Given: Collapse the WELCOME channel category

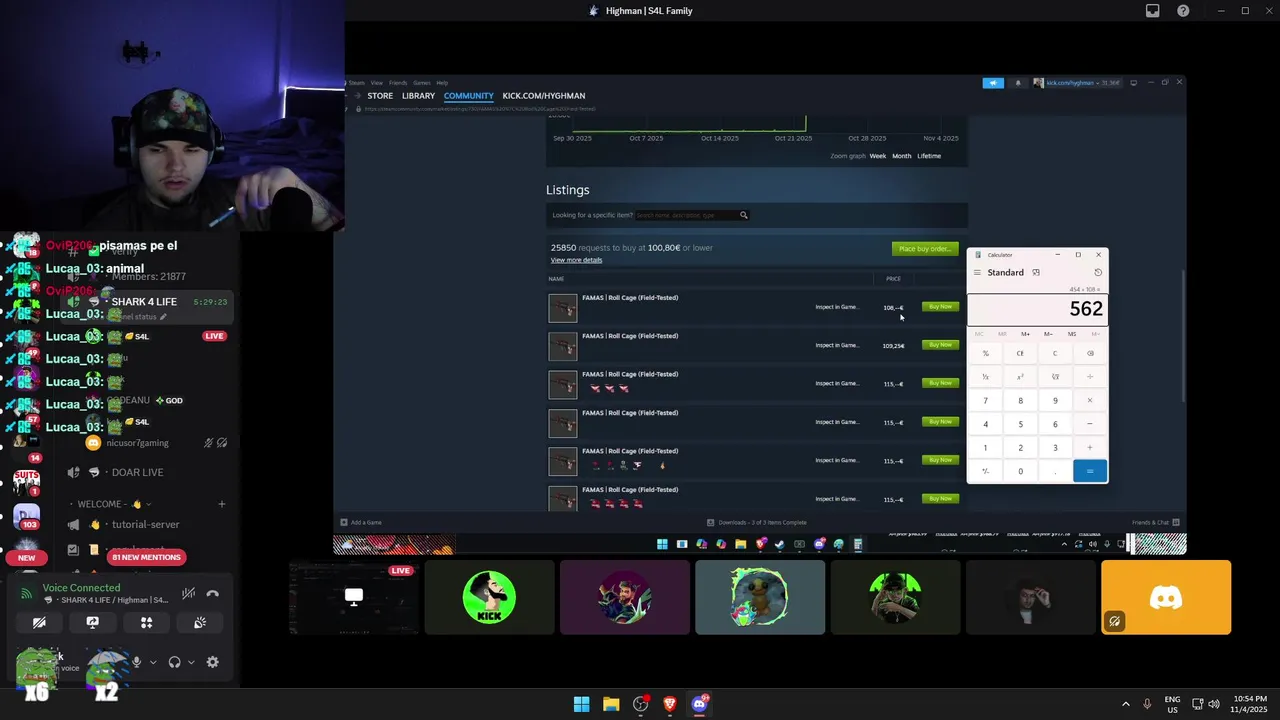Looking at the screenshot, I should [110, 504].
